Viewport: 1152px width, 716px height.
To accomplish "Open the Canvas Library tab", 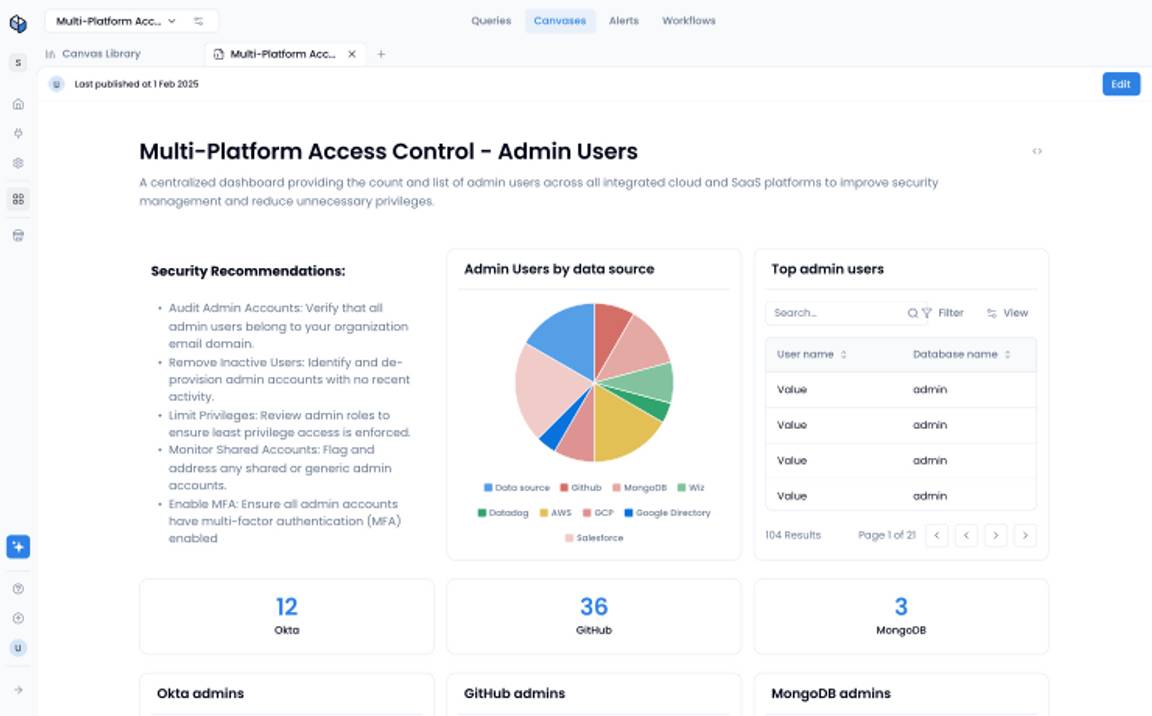I will [x=93, y=54].
